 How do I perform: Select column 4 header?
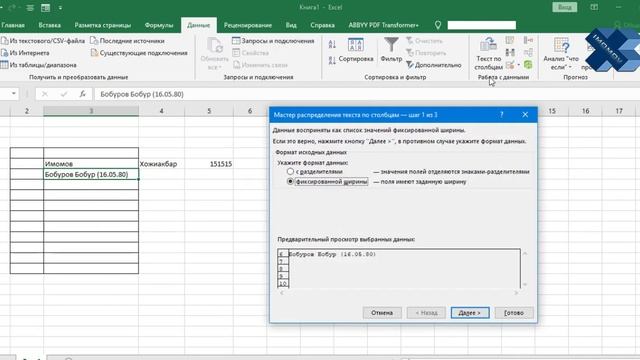click(162, 111)
